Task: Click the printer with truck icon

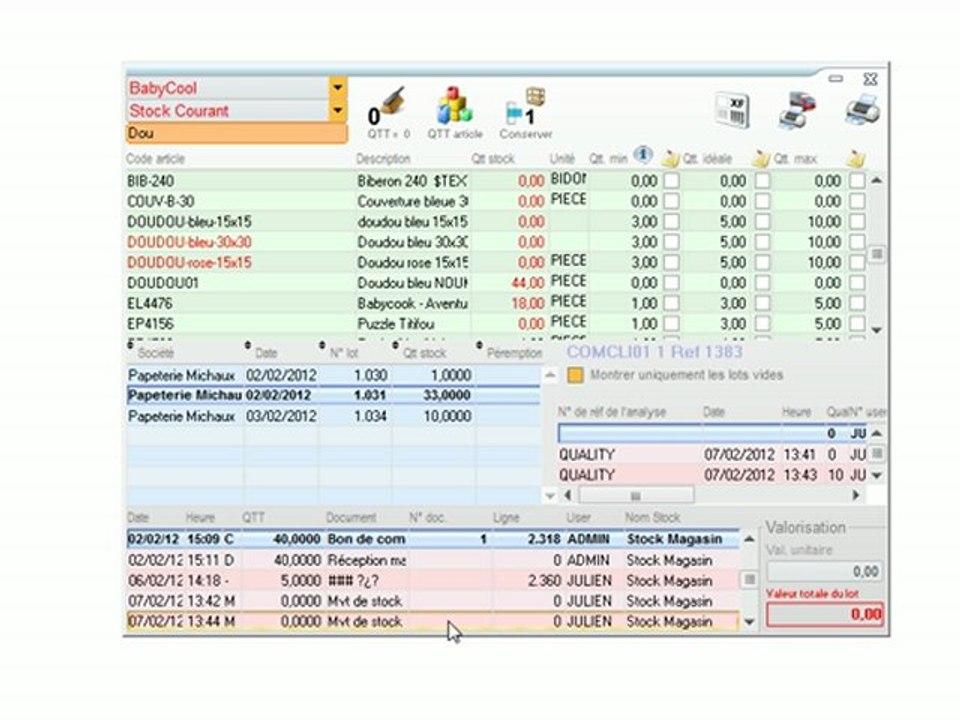Action: (797, 110)
